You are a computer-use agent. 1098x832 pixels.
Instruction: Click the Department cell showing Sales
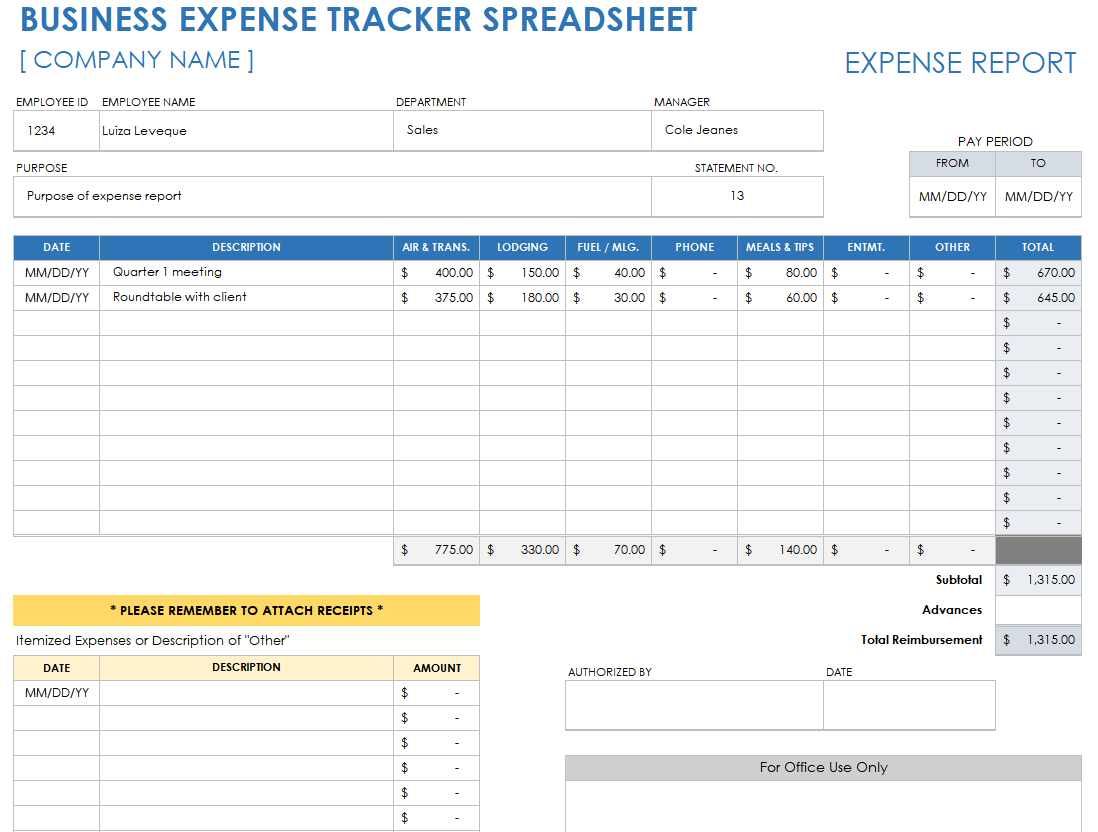pos(522,131)
